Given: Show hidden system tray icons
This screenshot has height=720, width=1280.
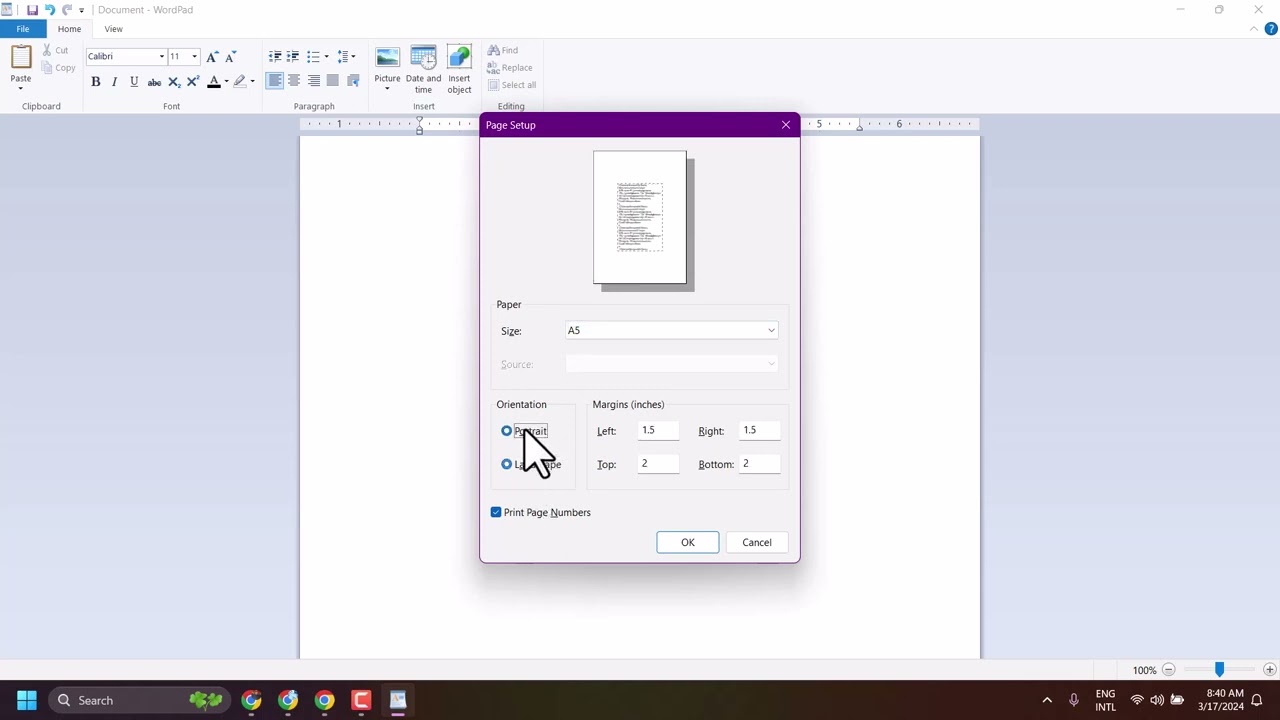Looking at the screenshot, I should coord(1047,700).
